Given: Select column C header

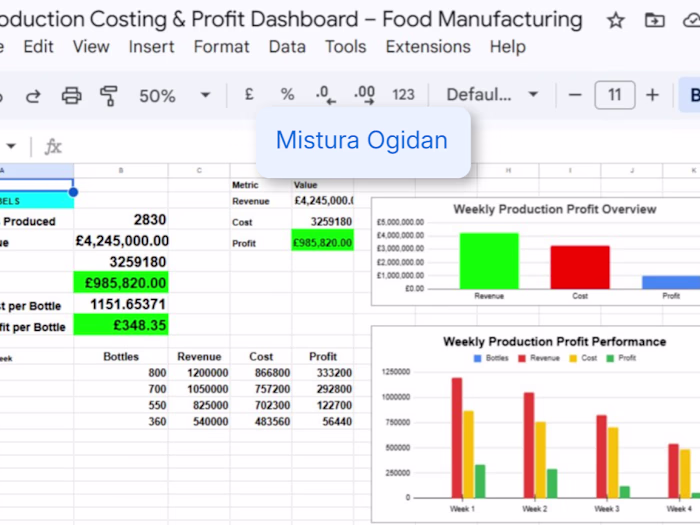Looking at the screenshot, I should click(x=199, y=170).
